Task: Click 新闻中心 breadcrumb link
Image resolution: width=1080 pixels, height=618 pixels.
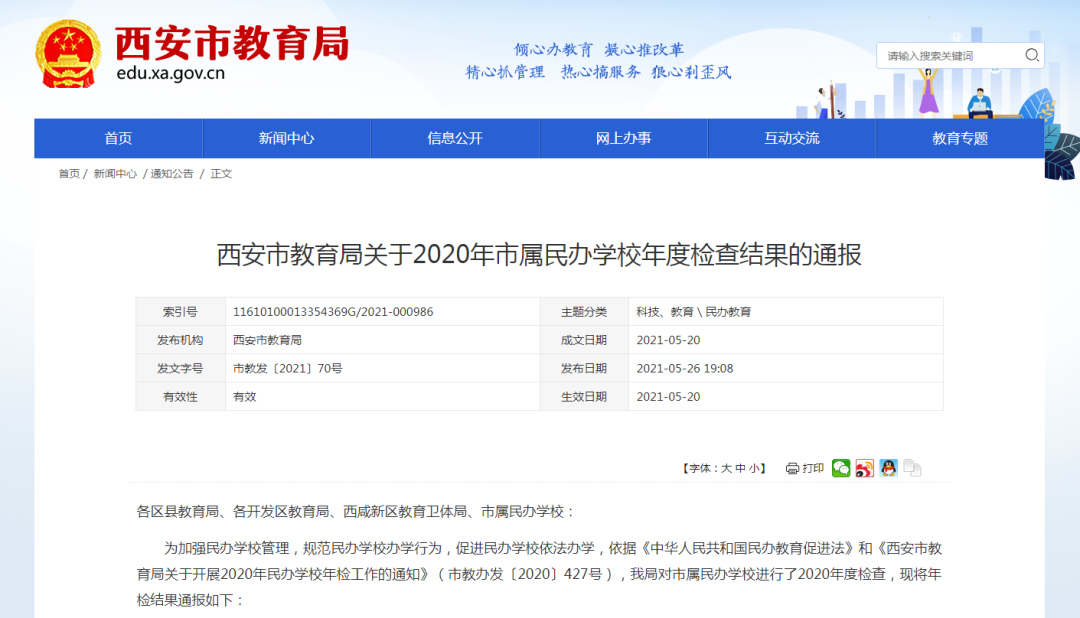Action: click(x=115, y=174)
